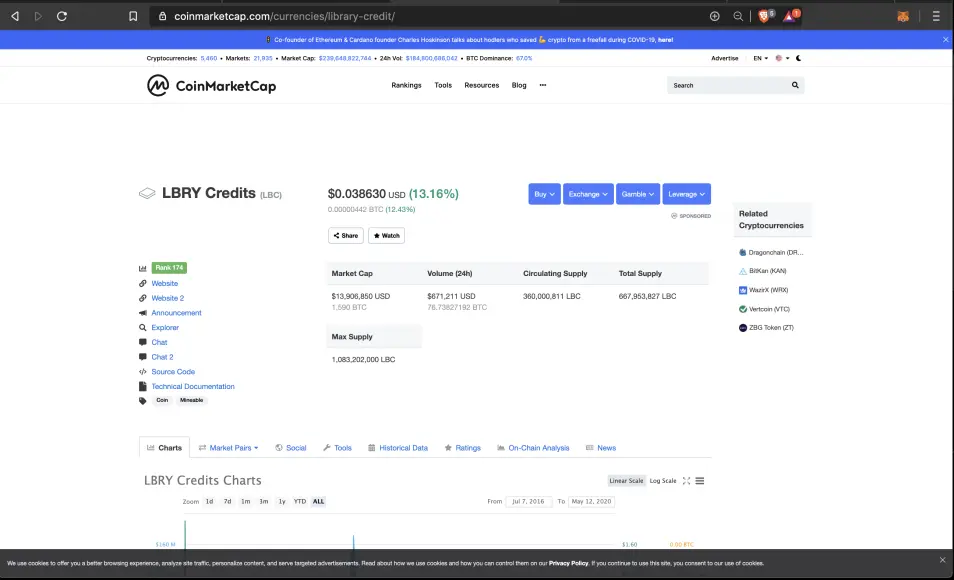Expand the Gamble dropdown button
This screenshot has height=580, width=954.
pyautogui.click(x=638, y=194)
